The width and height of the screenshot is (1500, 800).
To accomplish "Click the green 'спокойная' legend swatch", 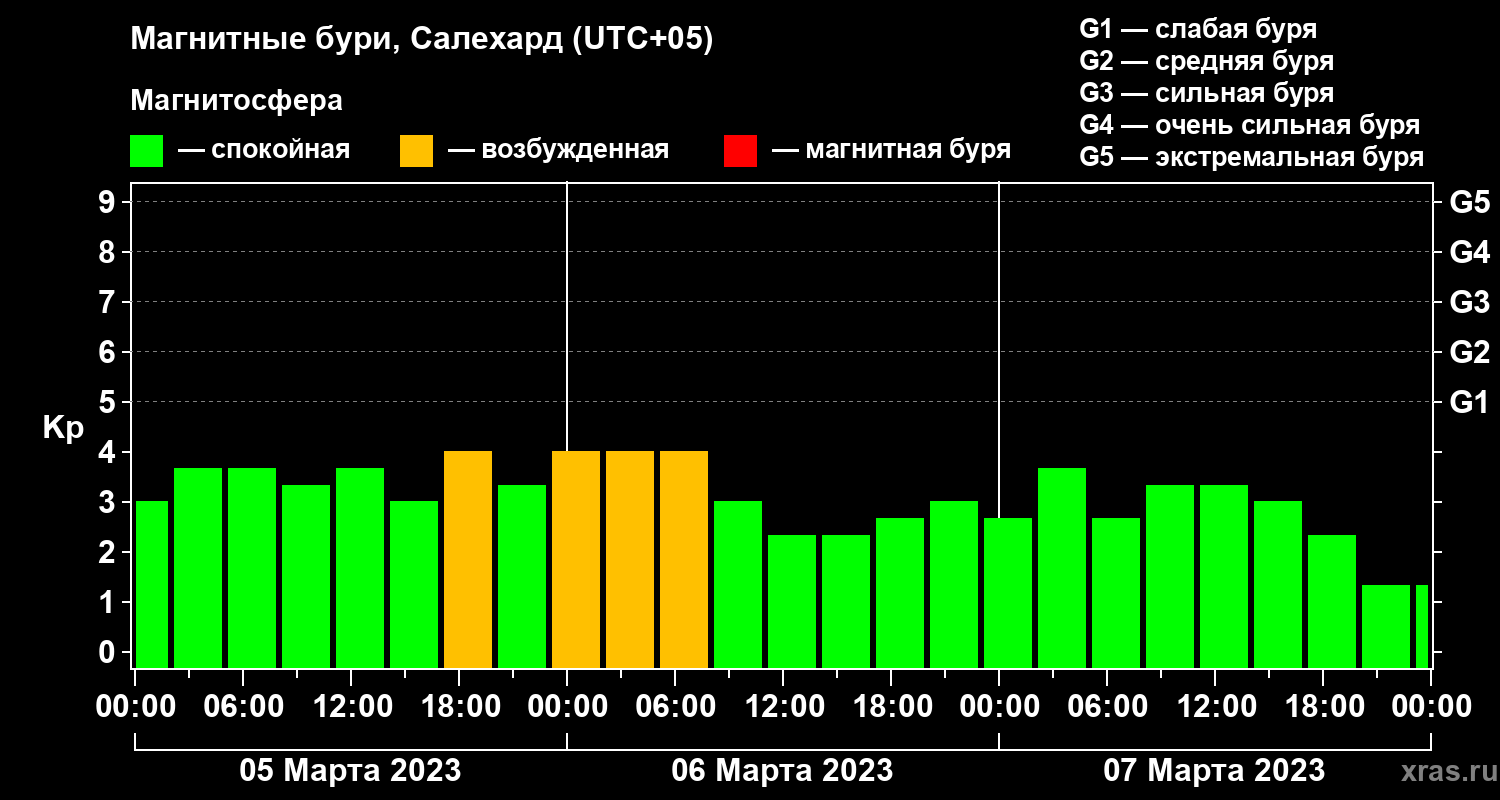I will click(x=147, y=151).
